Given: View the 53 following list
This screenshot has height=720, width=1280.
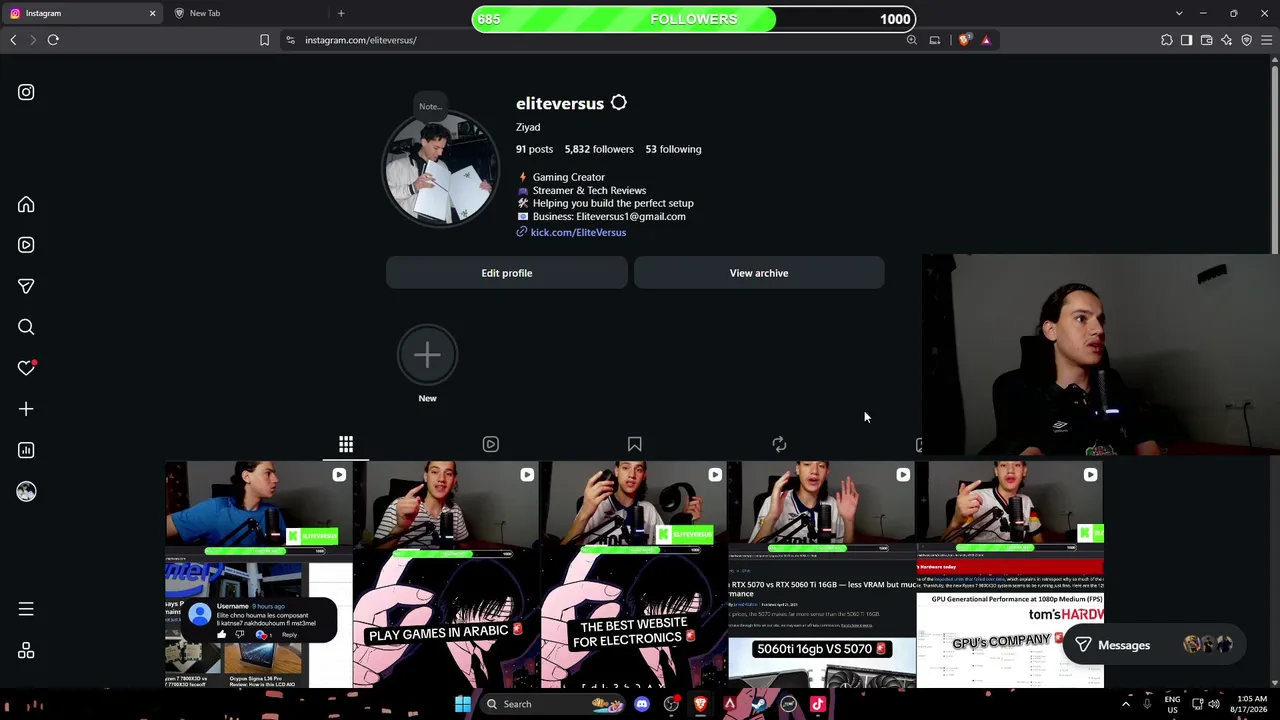Looking at the screenshot, I should pyautogui.click(x=673, y=149).
